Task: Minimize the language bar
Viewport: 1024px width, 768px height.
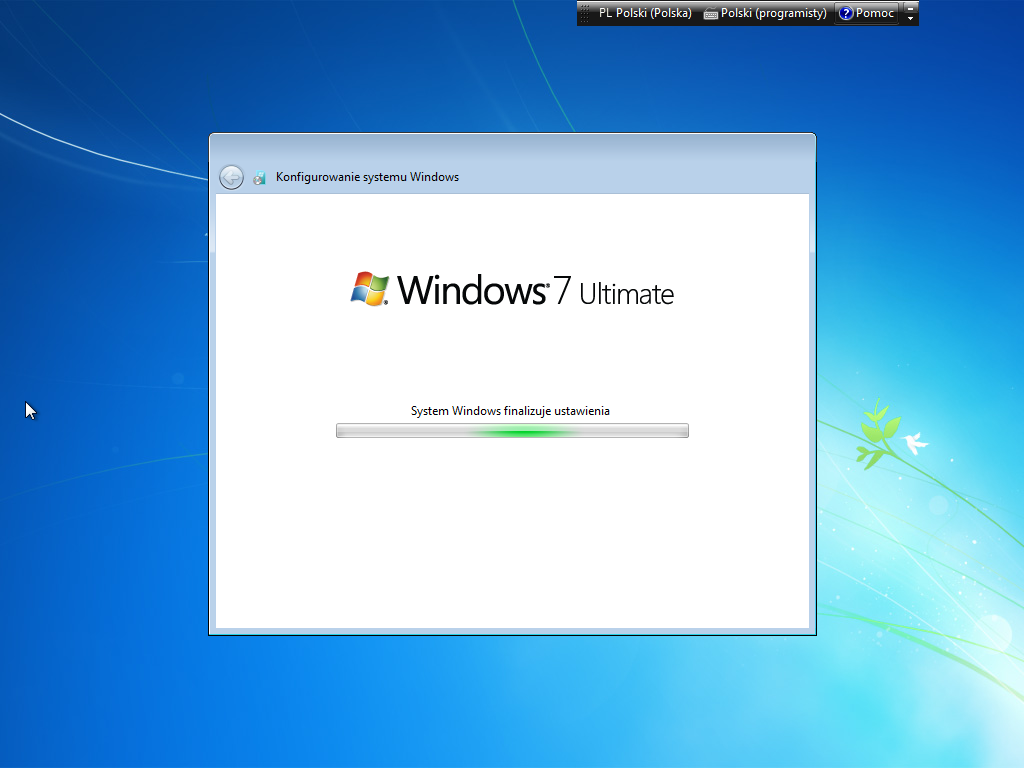Action: pyautogui.click(x=910, y=7)
